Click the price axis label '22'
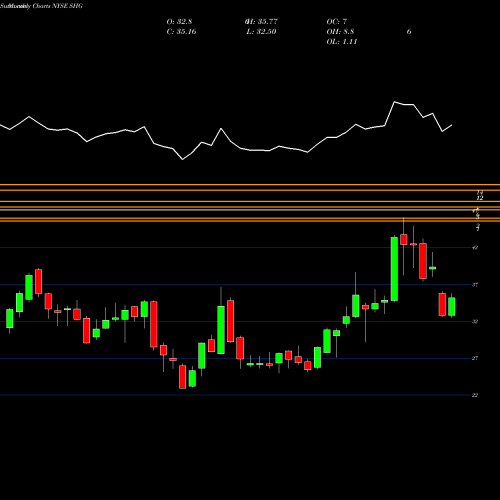 point(475,395)
